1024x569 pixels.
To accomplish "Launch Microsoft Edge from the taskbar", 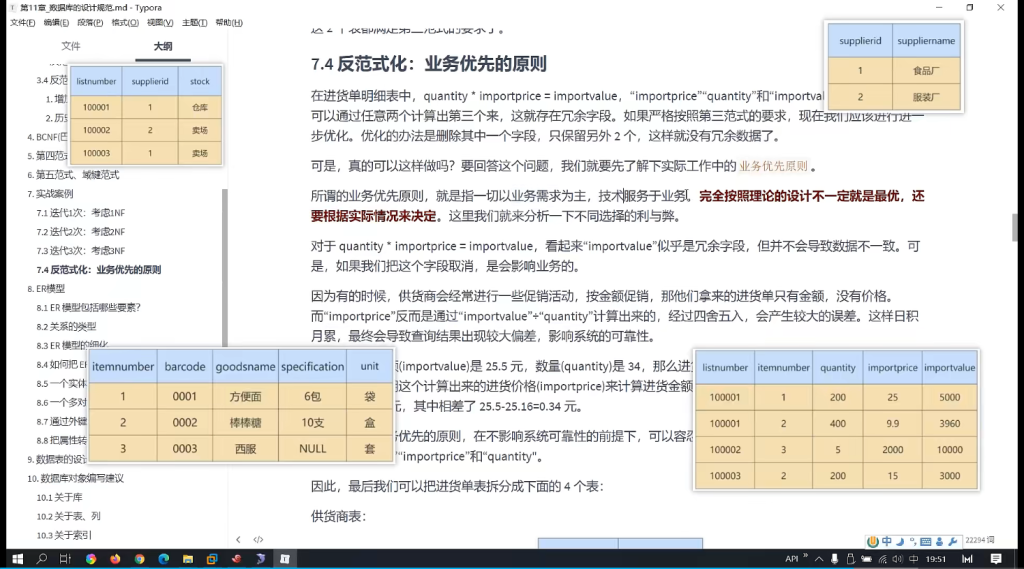I will [x=163, y=559].
